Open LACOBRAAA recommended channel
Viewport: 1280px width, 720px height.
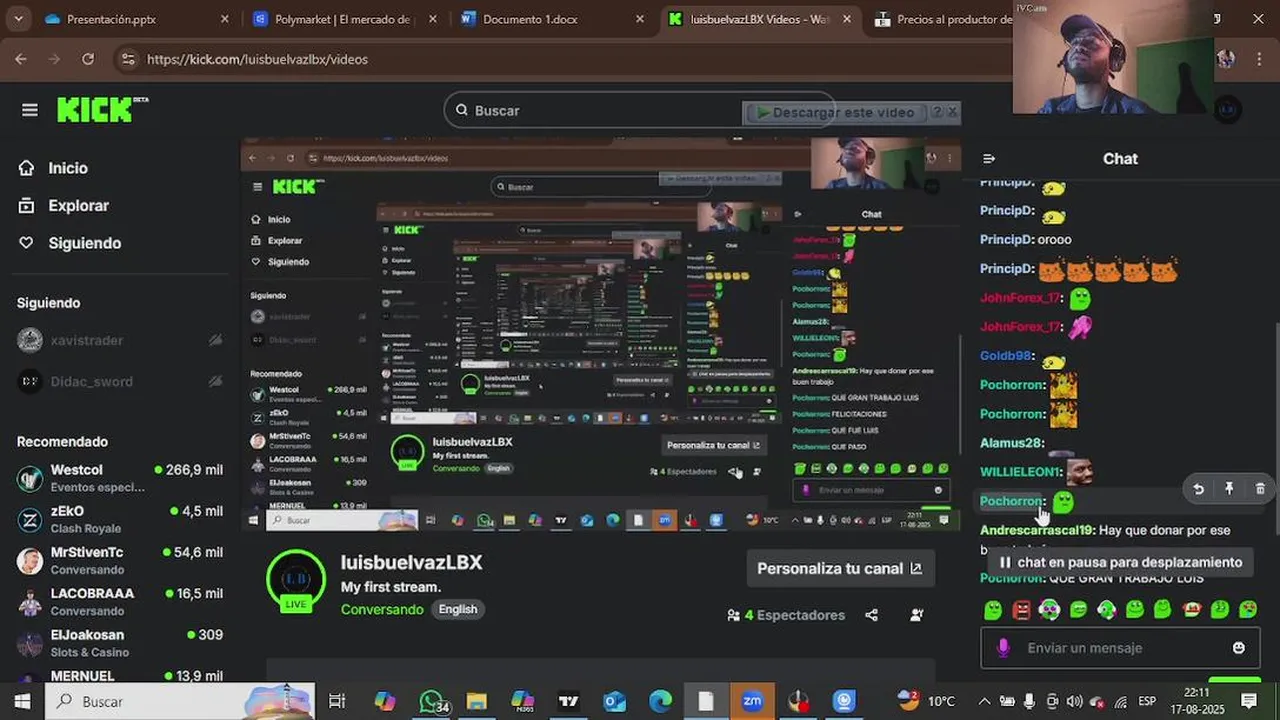point(120,601)
